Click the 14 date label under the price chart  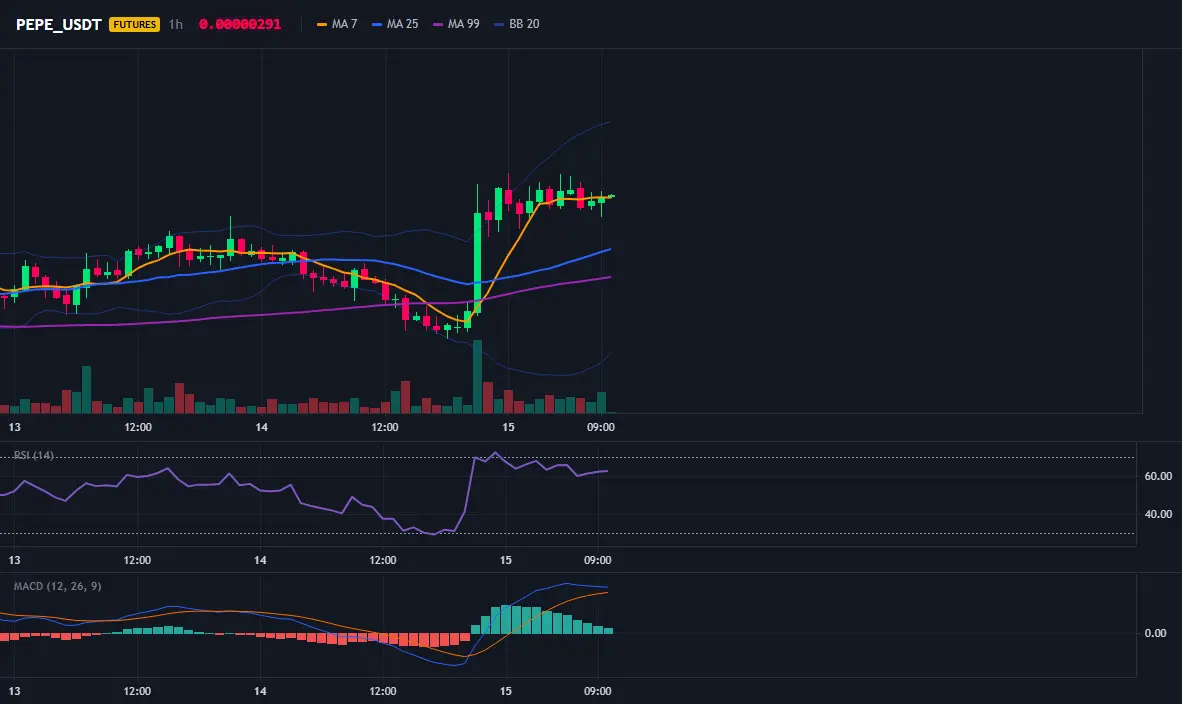point(261,427)
